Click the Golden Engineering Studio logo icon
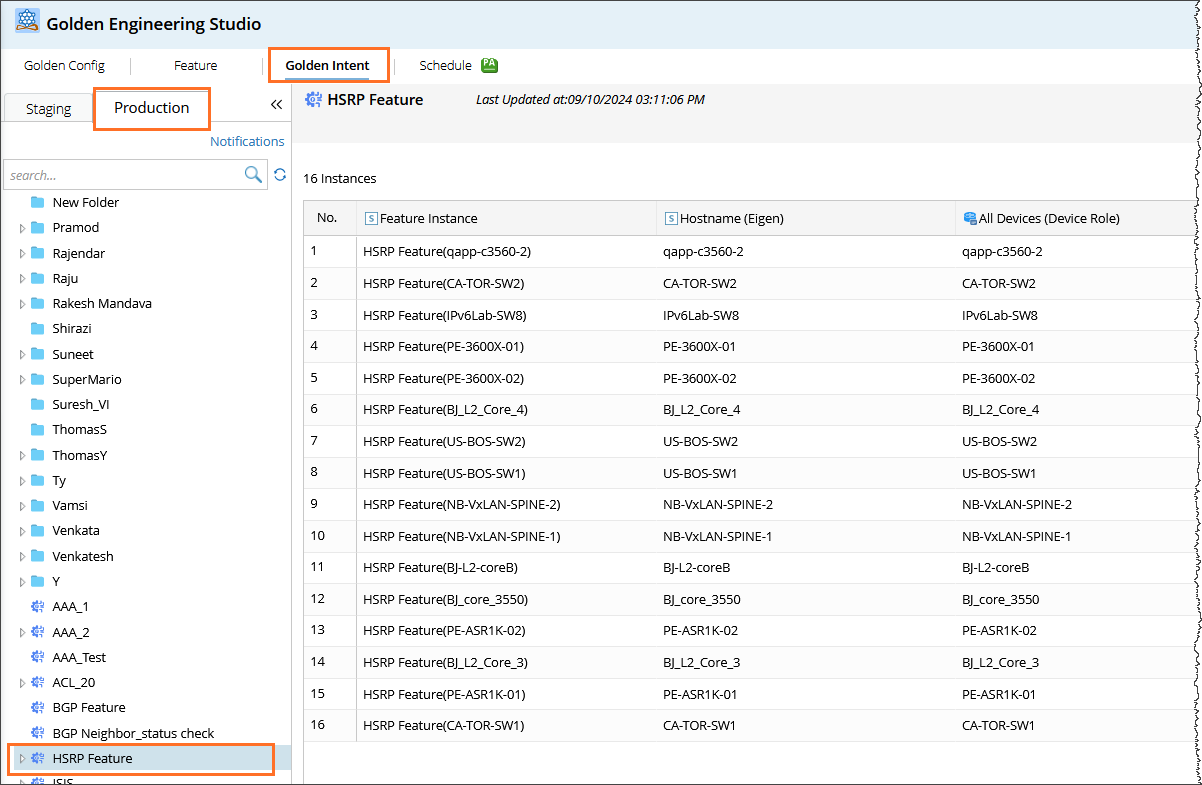This screenshot has height=785, width=1202. (27, 22)
